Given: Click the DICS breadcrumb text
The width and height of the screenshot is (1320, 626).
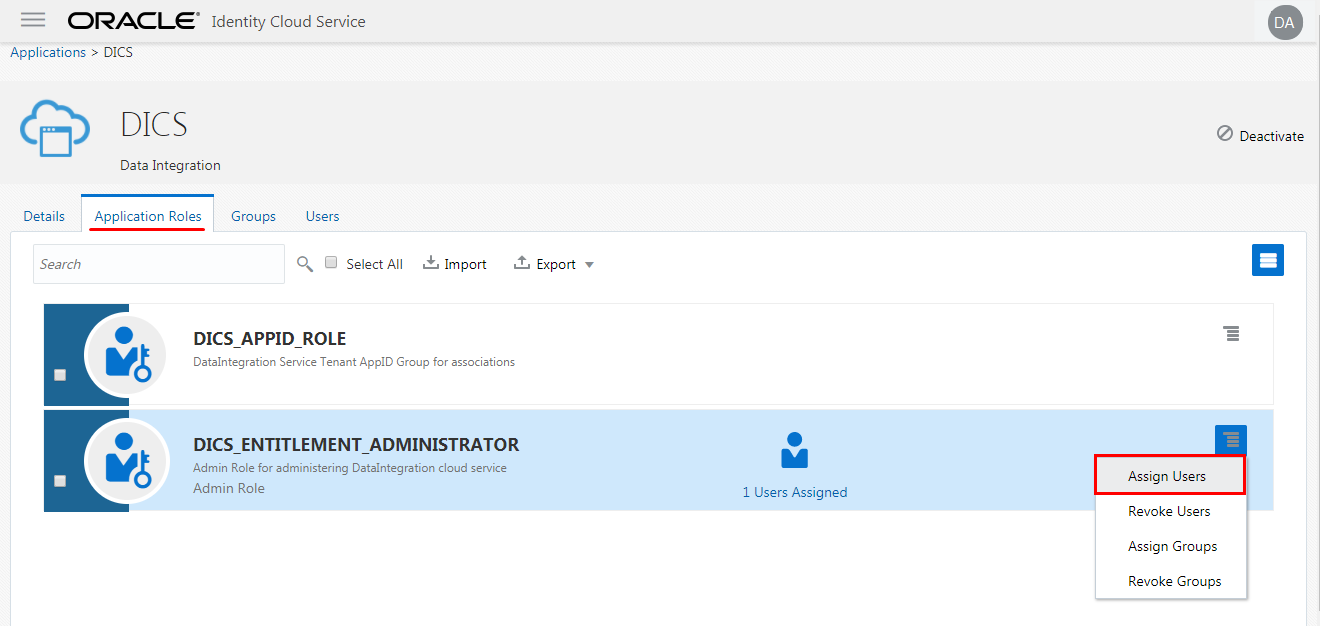Looking at the screenshot, I should tap(118, 52).
